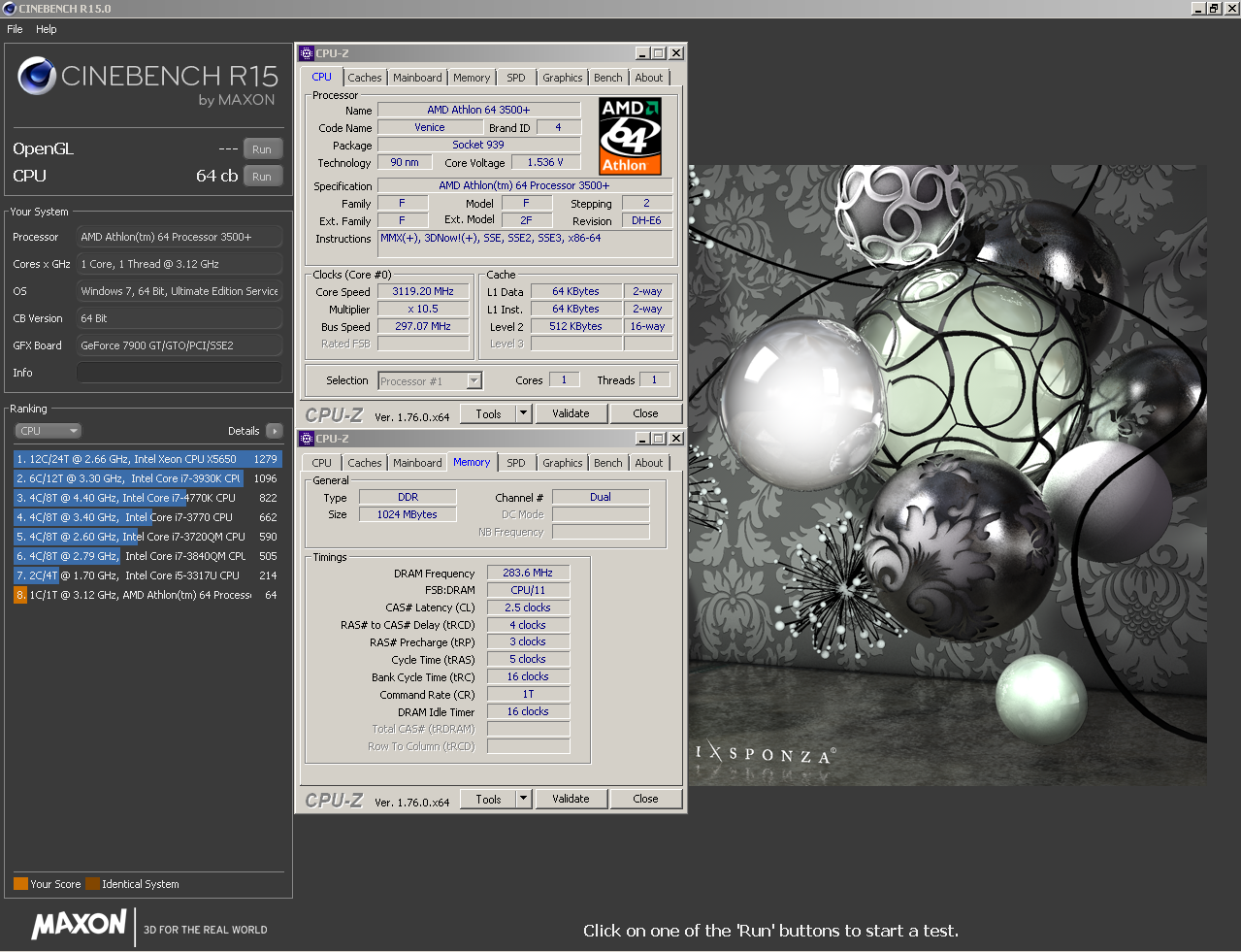Switch to Bench tab in upper CPU-Z
Image resolution: width=1241 pixels, height=952 pixels.
(608, 78)
